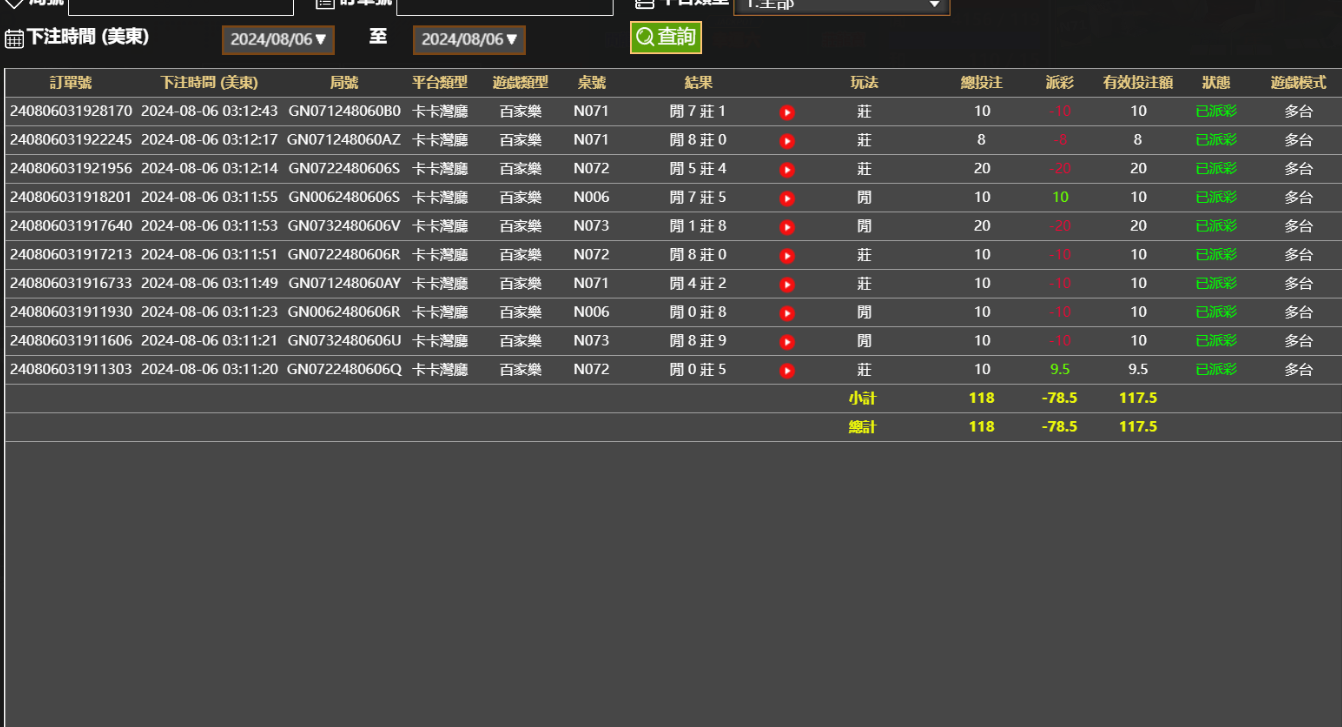Expand the platform type 全部 dropdown

click(841, 5)
